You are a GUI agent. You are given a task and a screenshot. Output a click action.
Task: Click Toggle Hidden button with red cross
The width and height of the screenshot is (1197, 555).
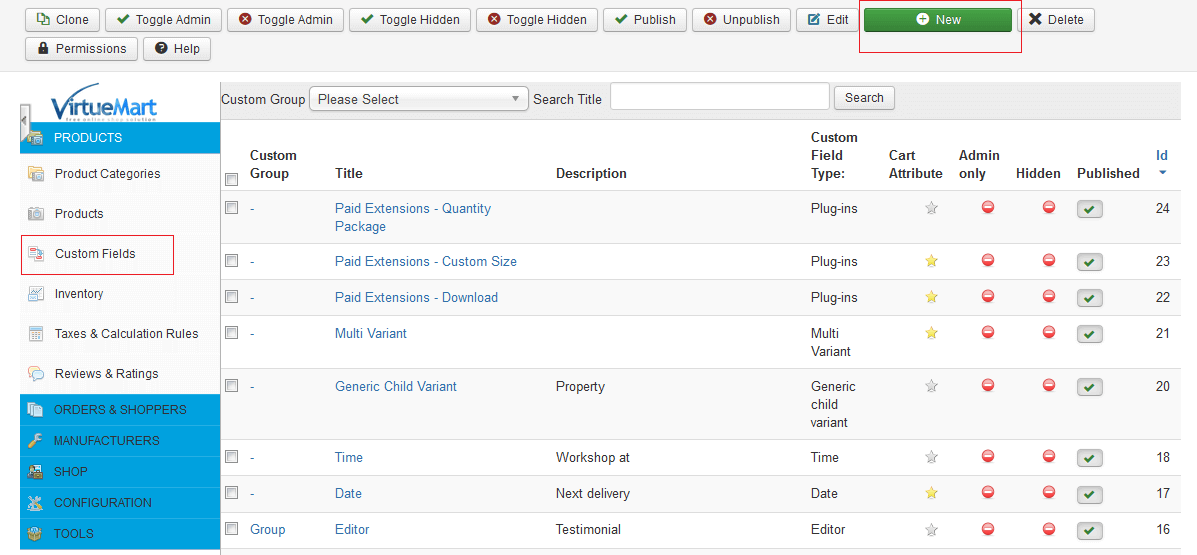[x=537, y=20]
